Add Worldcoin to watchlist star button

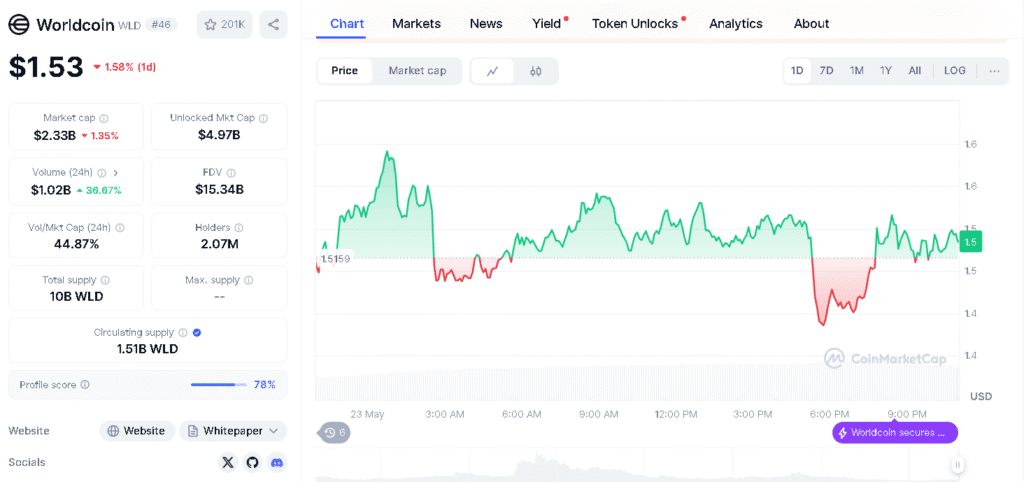pyautogui.click(x=224, y=25)
